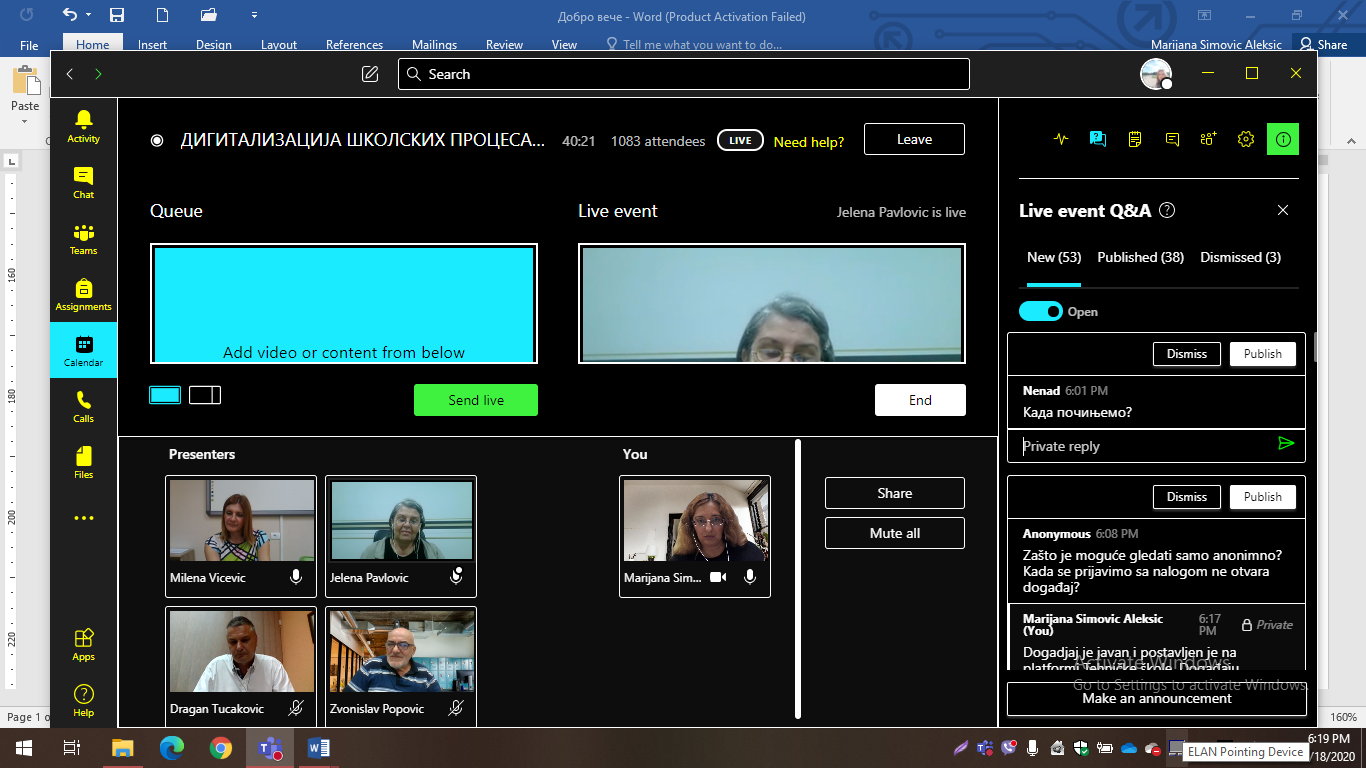Open Word's Quick Access Toolbar dropdown

point(254,16)
